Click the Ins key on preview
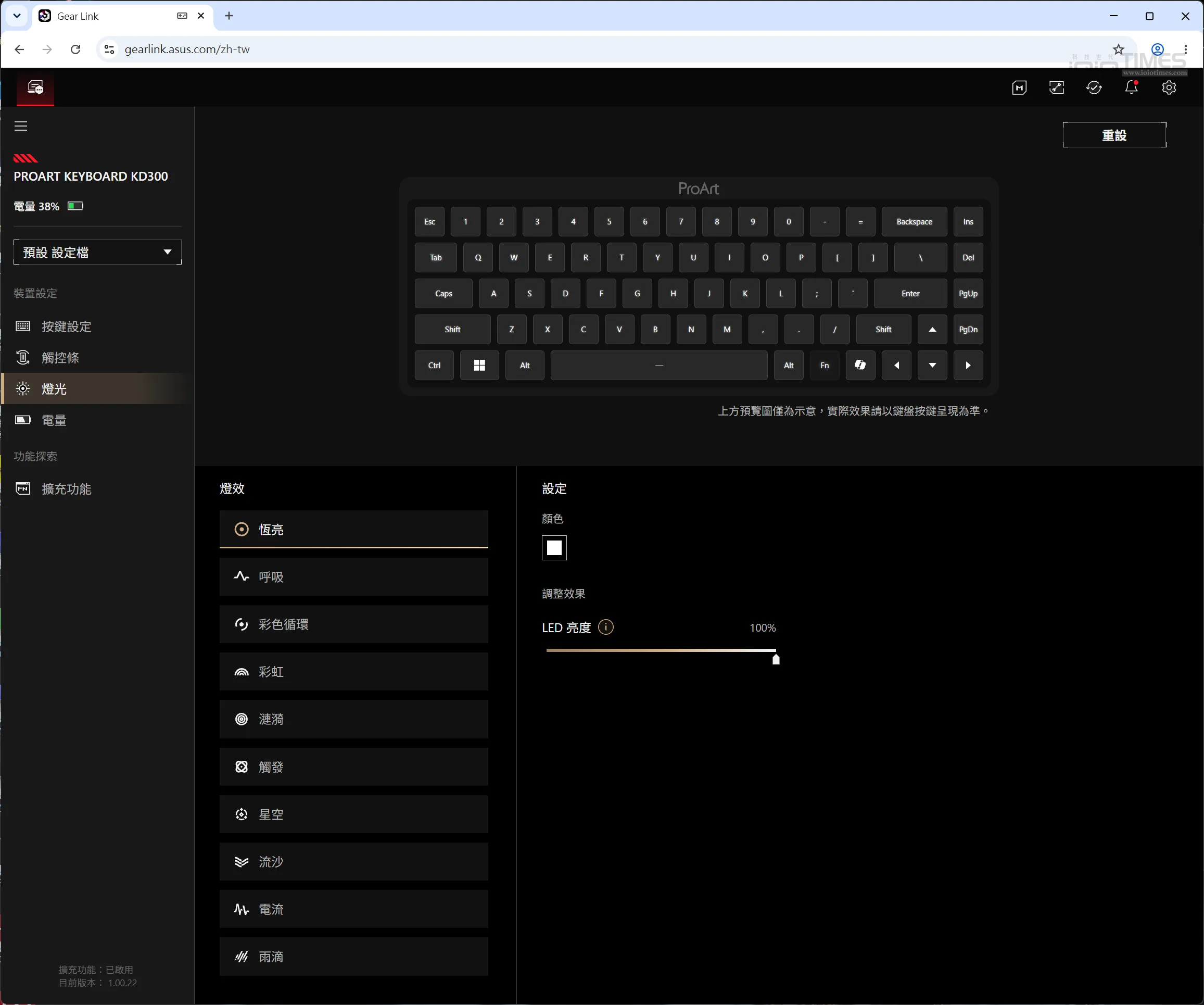This screenshot has width=1204, height=1005. pyautogui.click(x=968, y=221)
